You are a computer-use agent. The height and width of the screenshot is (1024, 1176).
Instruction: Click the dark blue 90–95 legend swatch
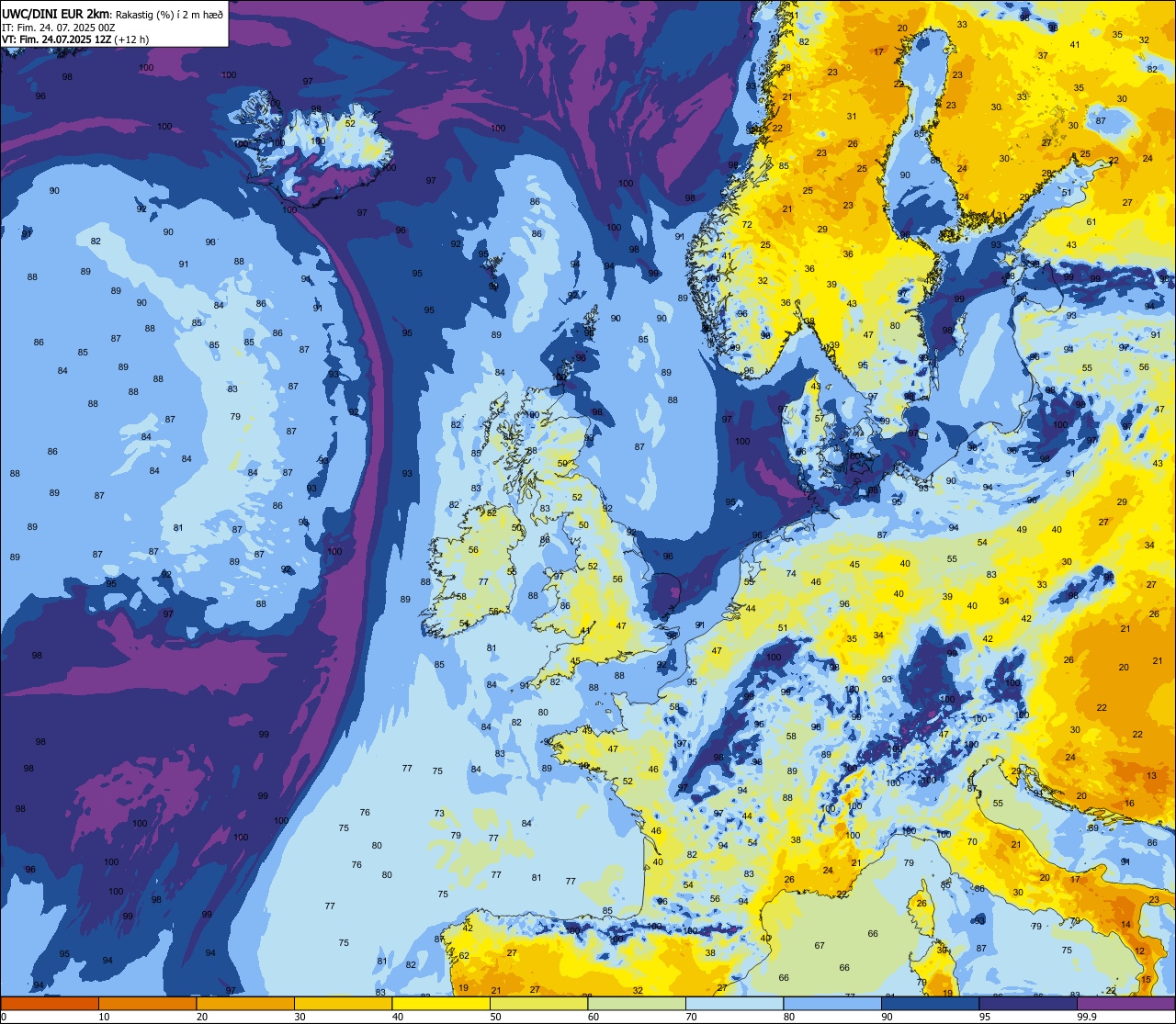pos(930,1003)
